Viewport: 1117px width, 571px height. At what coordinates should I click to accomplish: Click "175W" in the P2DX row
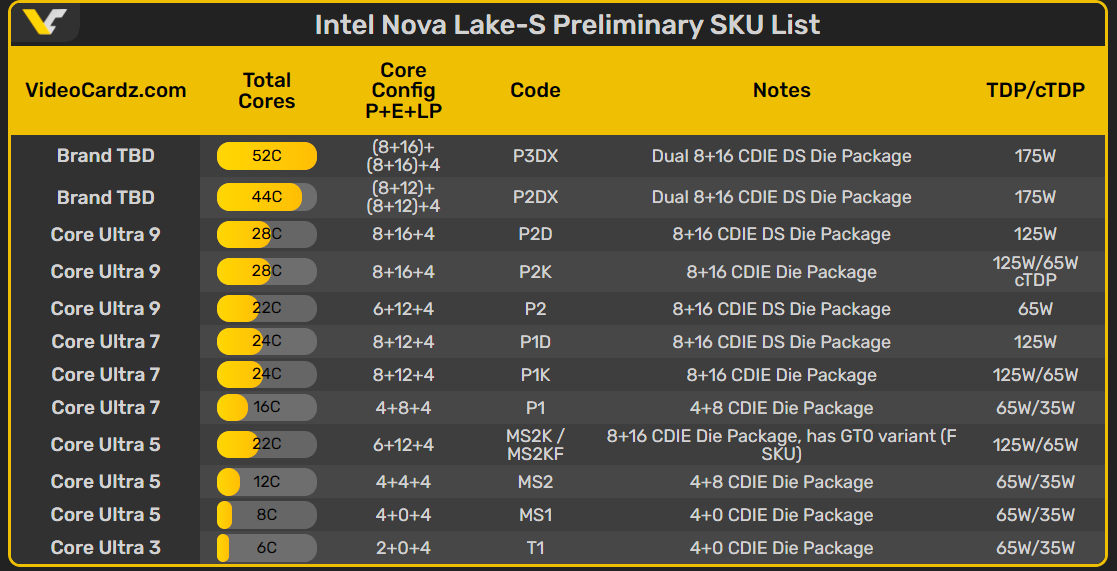coord(1035,197)
